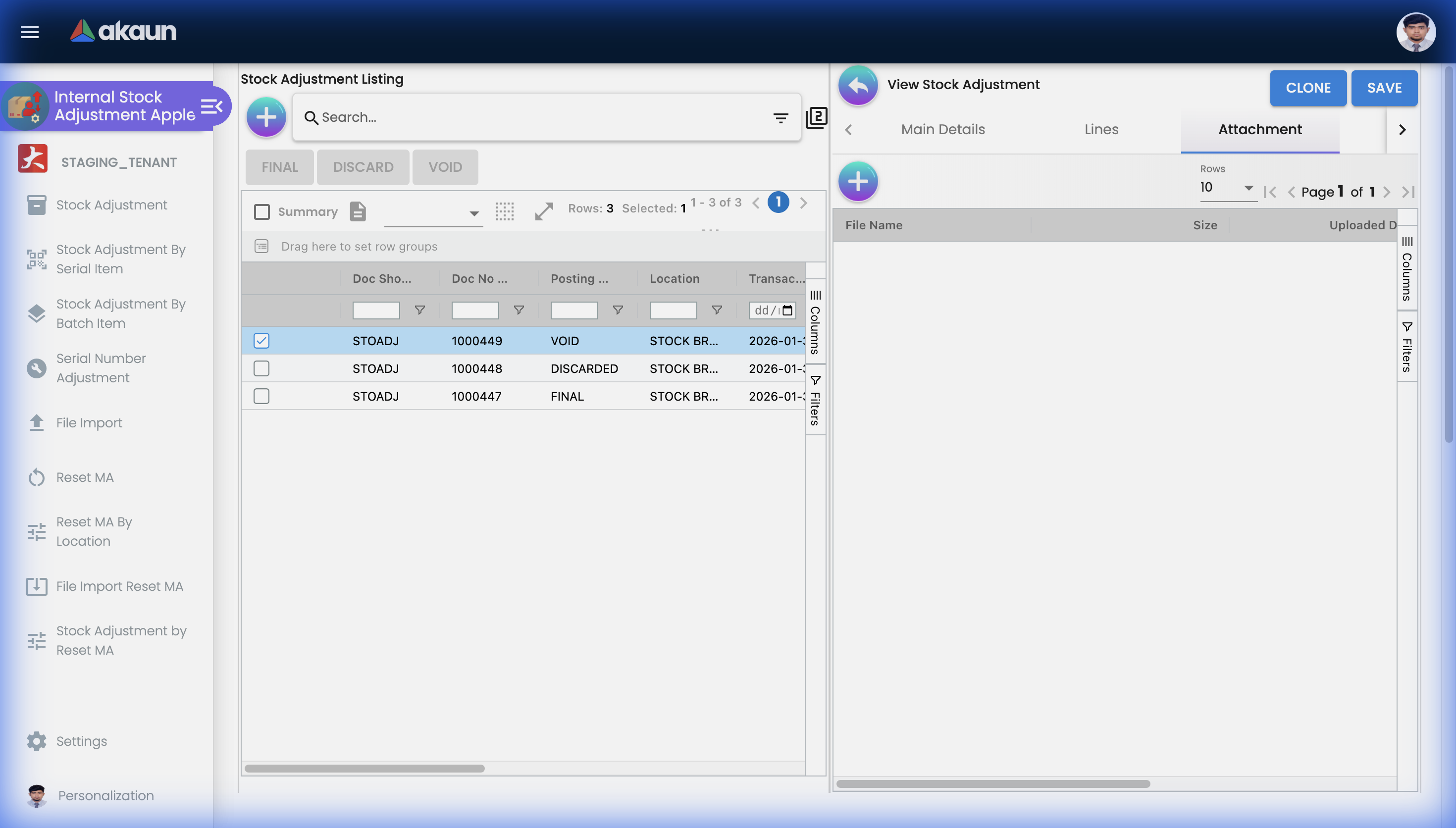
Task: Click the SAVE button
Action: (x=1384, y=88)
